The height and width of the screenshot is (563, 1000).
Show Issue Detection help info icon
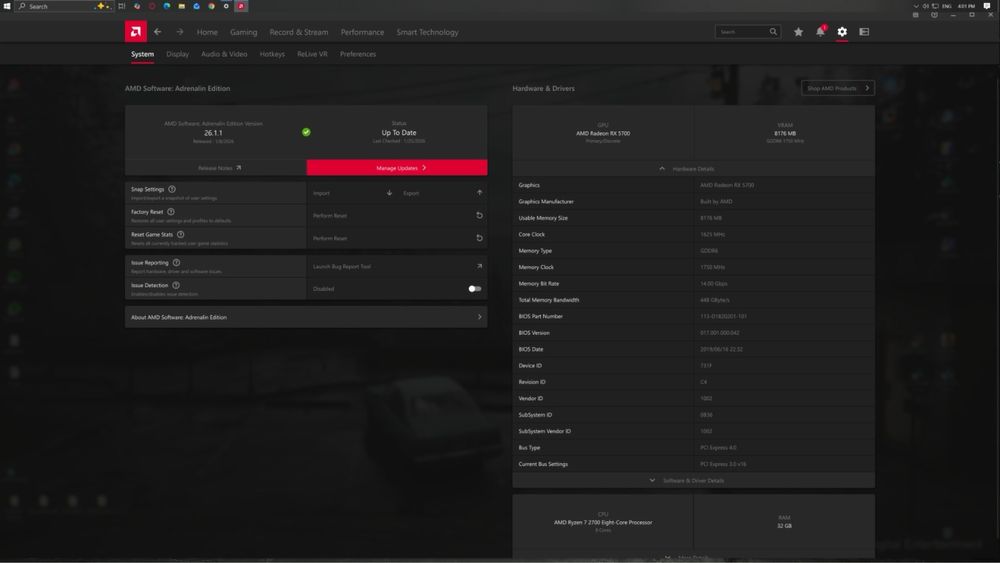click(x=176, y=286)
